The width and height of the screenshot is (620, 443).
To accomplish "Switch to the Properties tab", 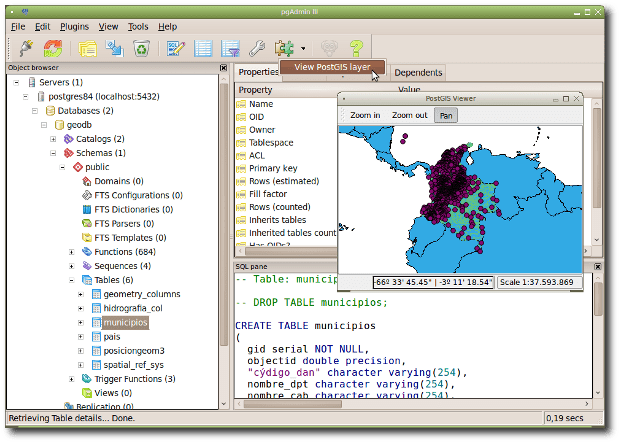I will 259,72.
